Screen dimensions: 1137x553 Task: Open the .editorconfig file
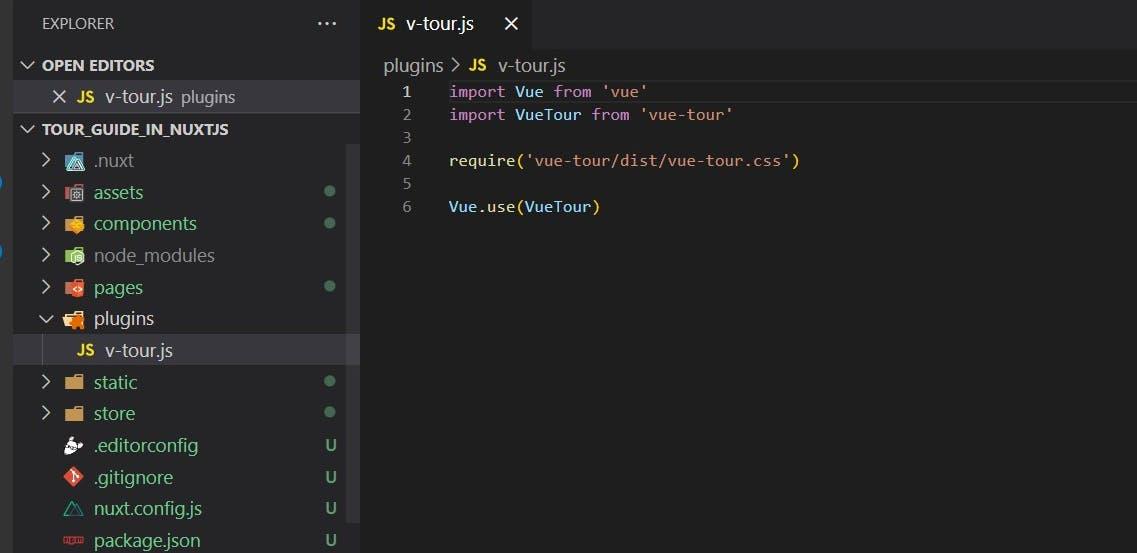(146, 446)
